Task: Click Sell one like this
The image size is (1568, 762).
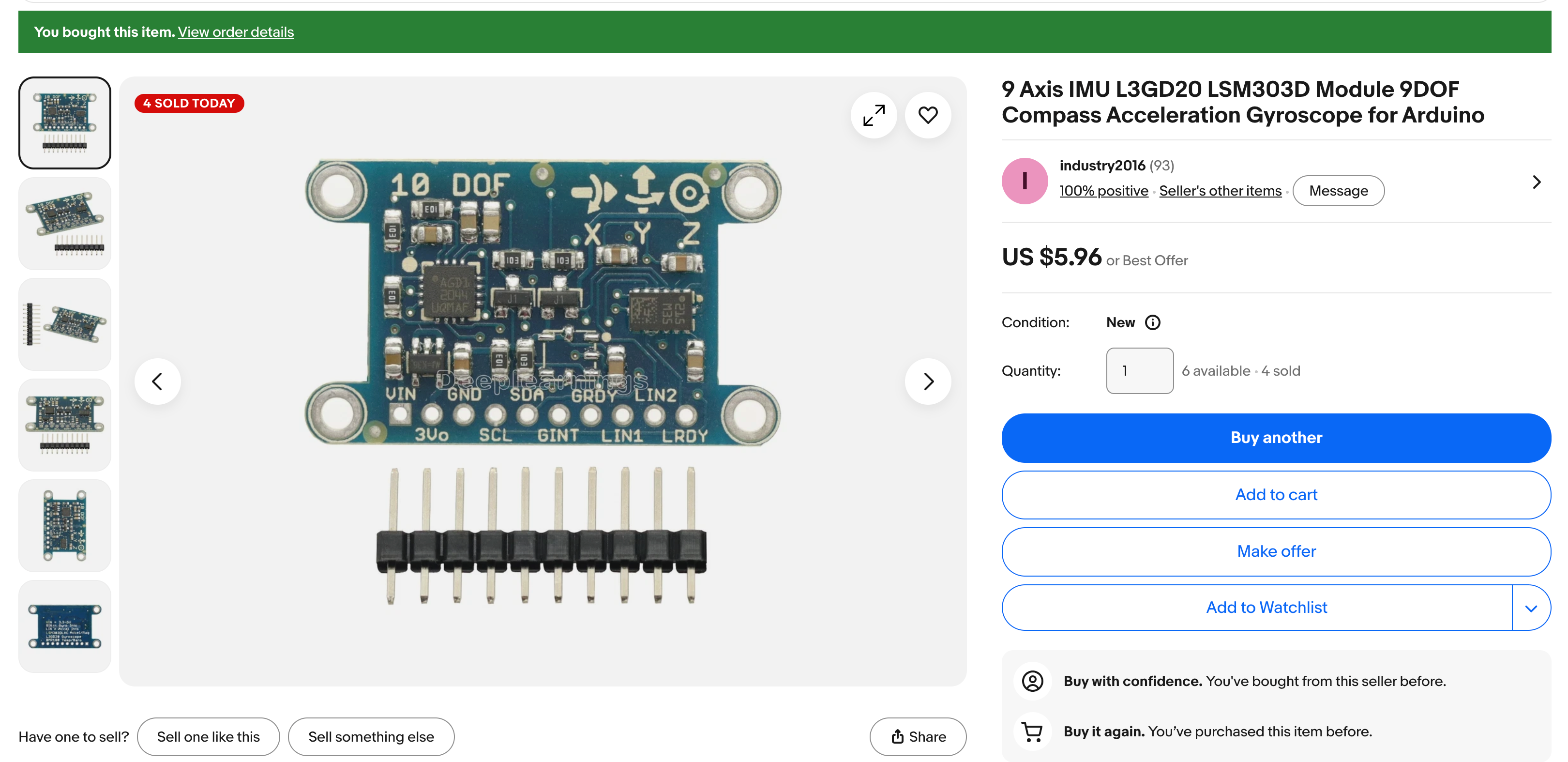Action: (208, 736)
